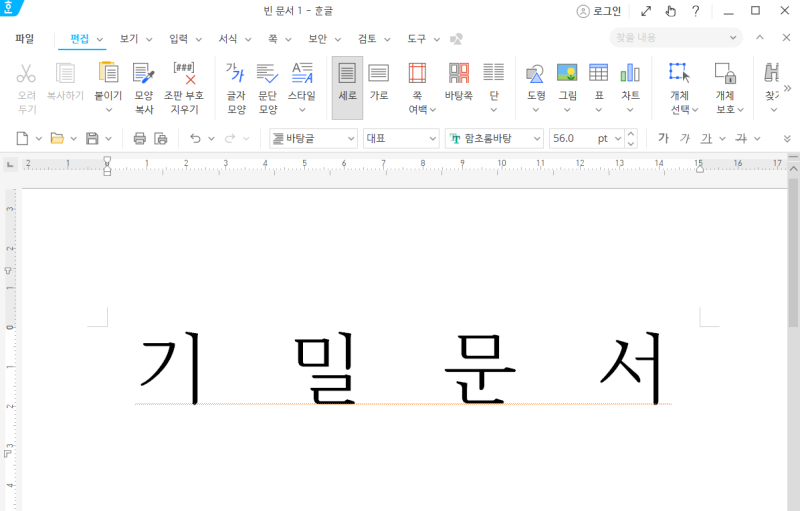Open the font size 56.0 dropdown arrow
Image resolution: width=800 pixels, height=511 pixels.
pos(618,138)
